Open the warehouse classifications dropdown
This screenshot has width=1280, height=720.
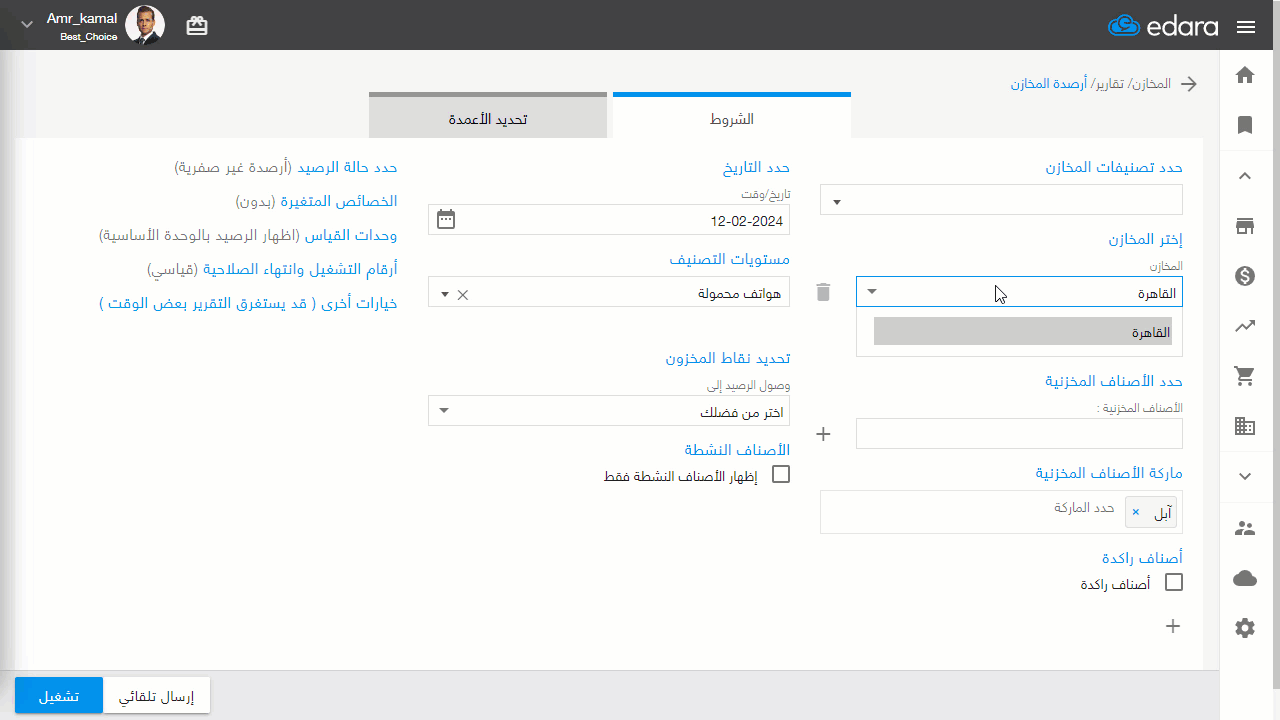click(x=1001, y=200)
